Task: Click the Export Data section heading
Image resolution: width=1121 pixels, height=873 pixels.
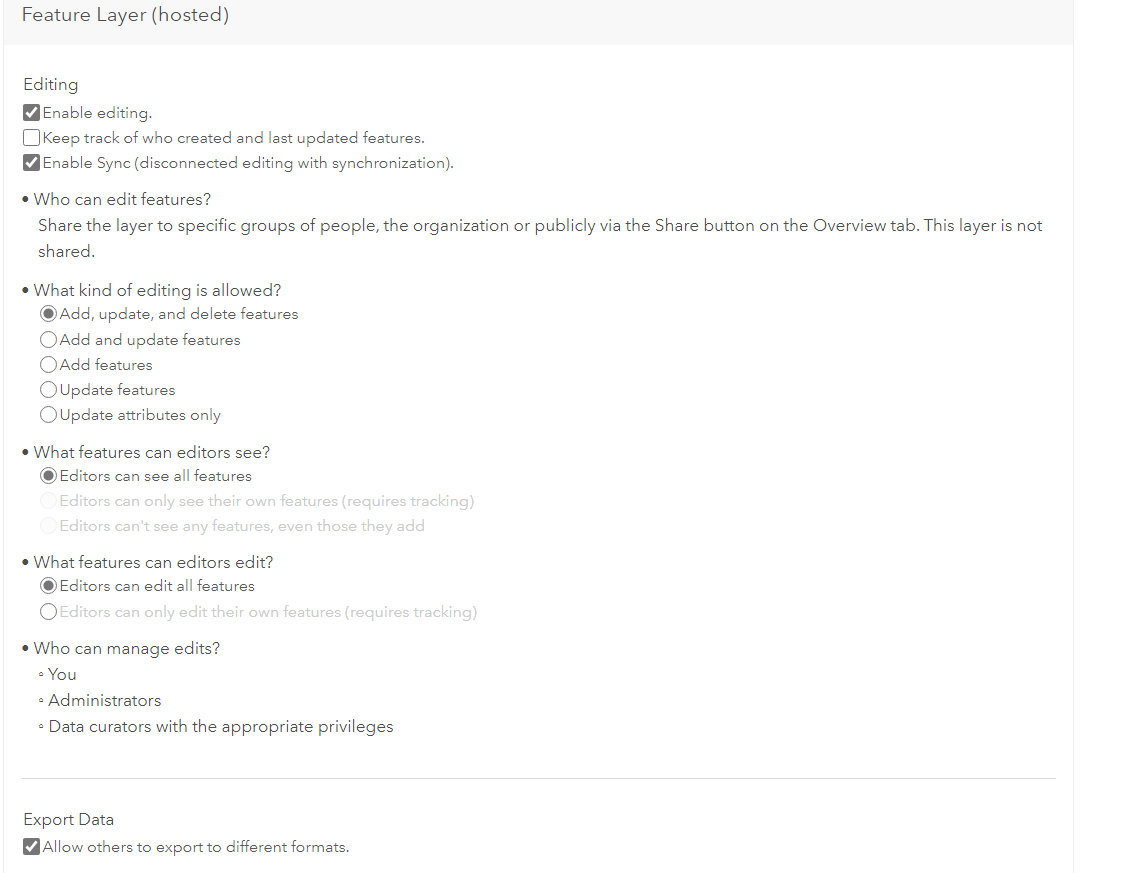Action: tap(69, 819)
